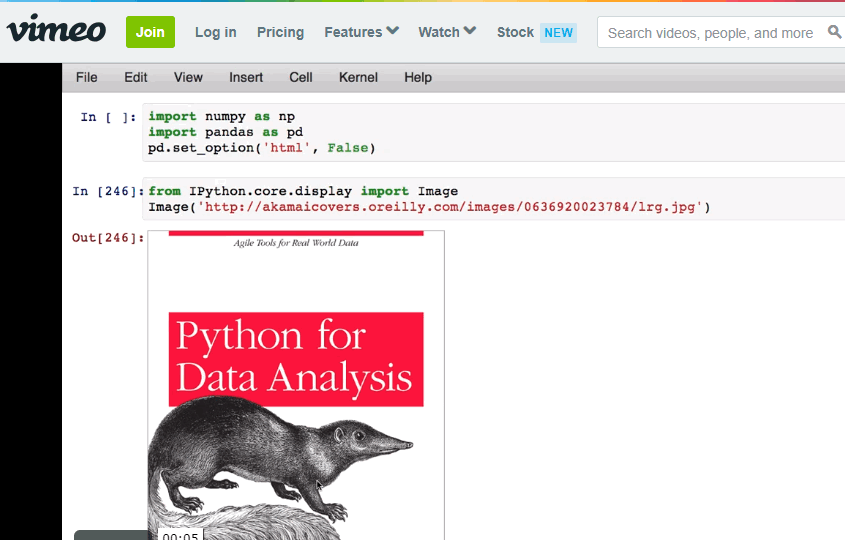
Task: Open the notebook Insert menu
Action: click(x=246, y=78)
